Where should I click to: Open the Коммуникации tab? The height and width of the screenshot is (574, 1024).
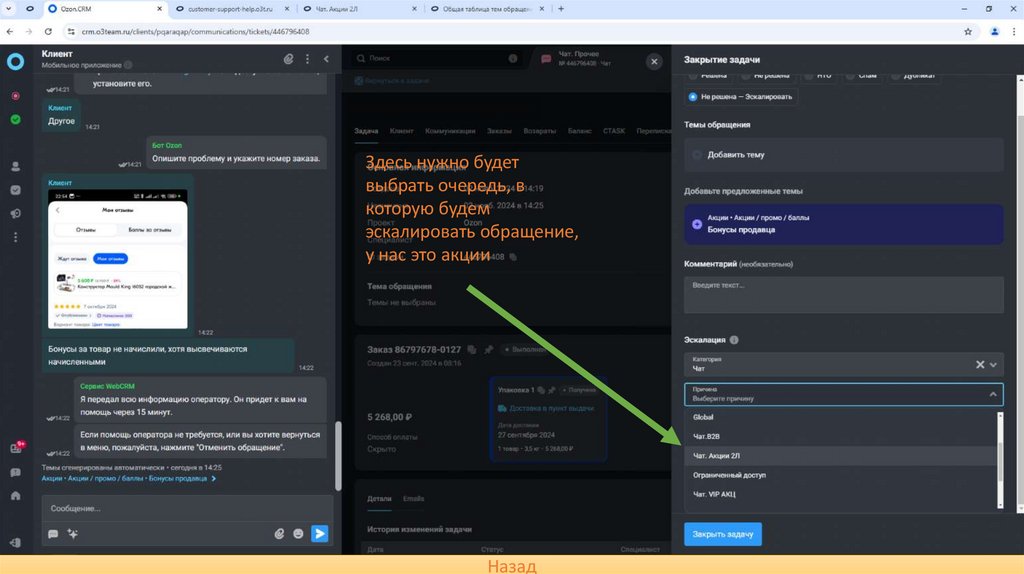(450, 131)
